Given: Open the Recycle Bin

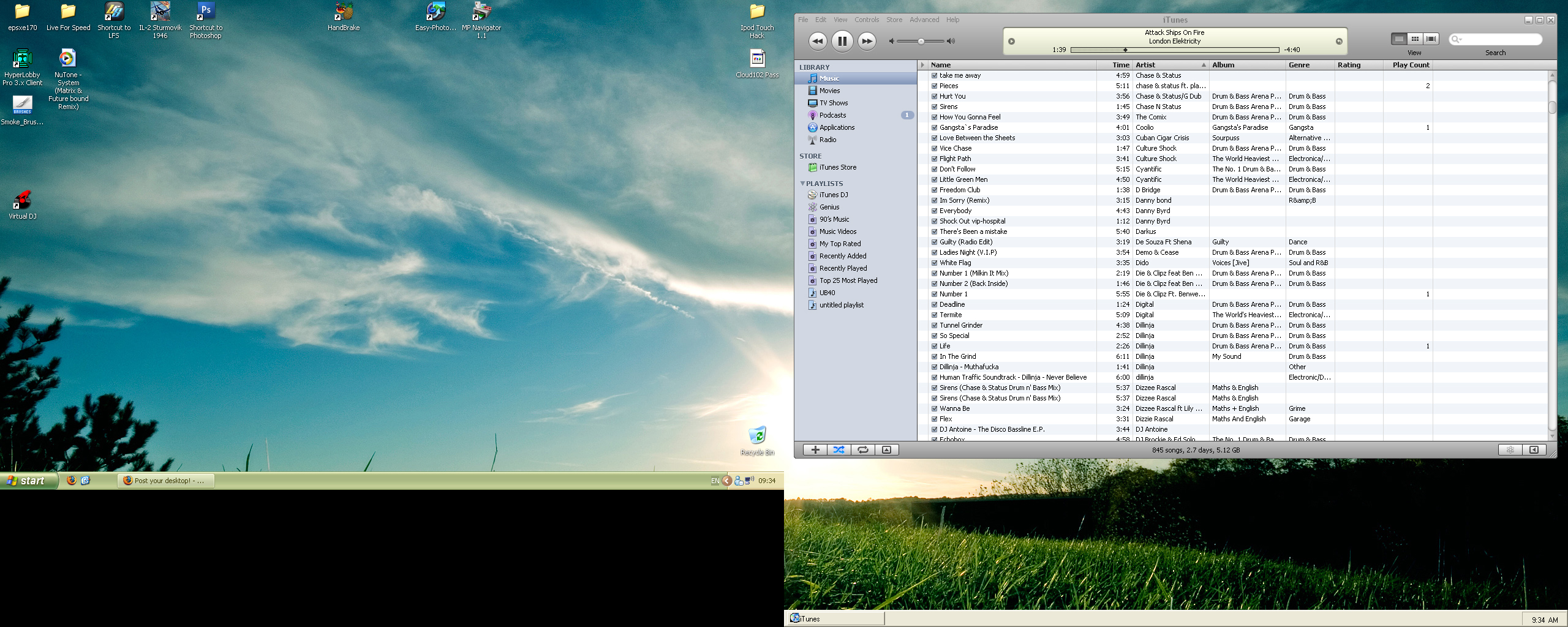Looking at the screenshot, I should (x=758, y=441).
